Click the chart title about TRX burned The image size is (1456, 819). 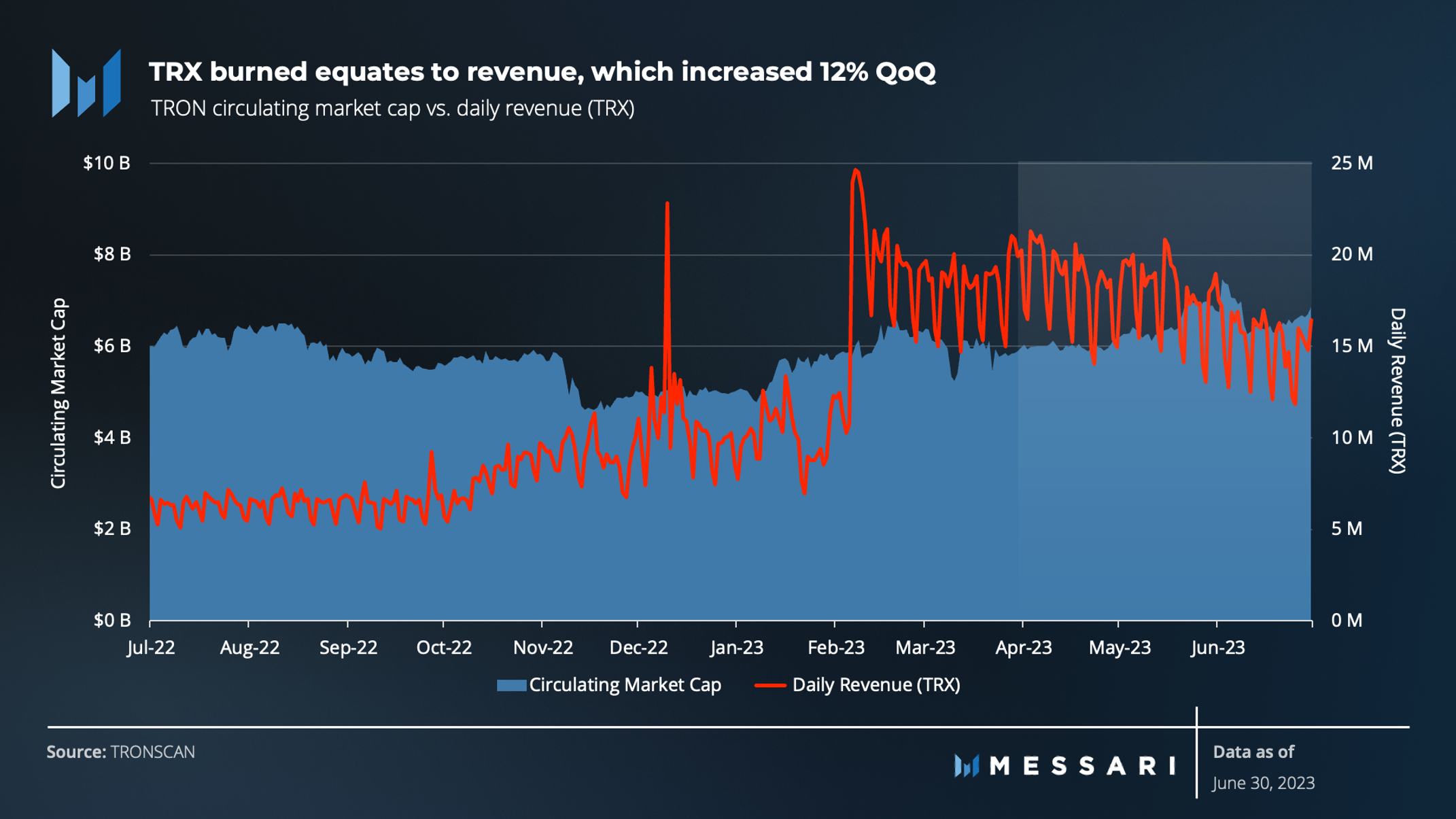click(x=542, y=71)
